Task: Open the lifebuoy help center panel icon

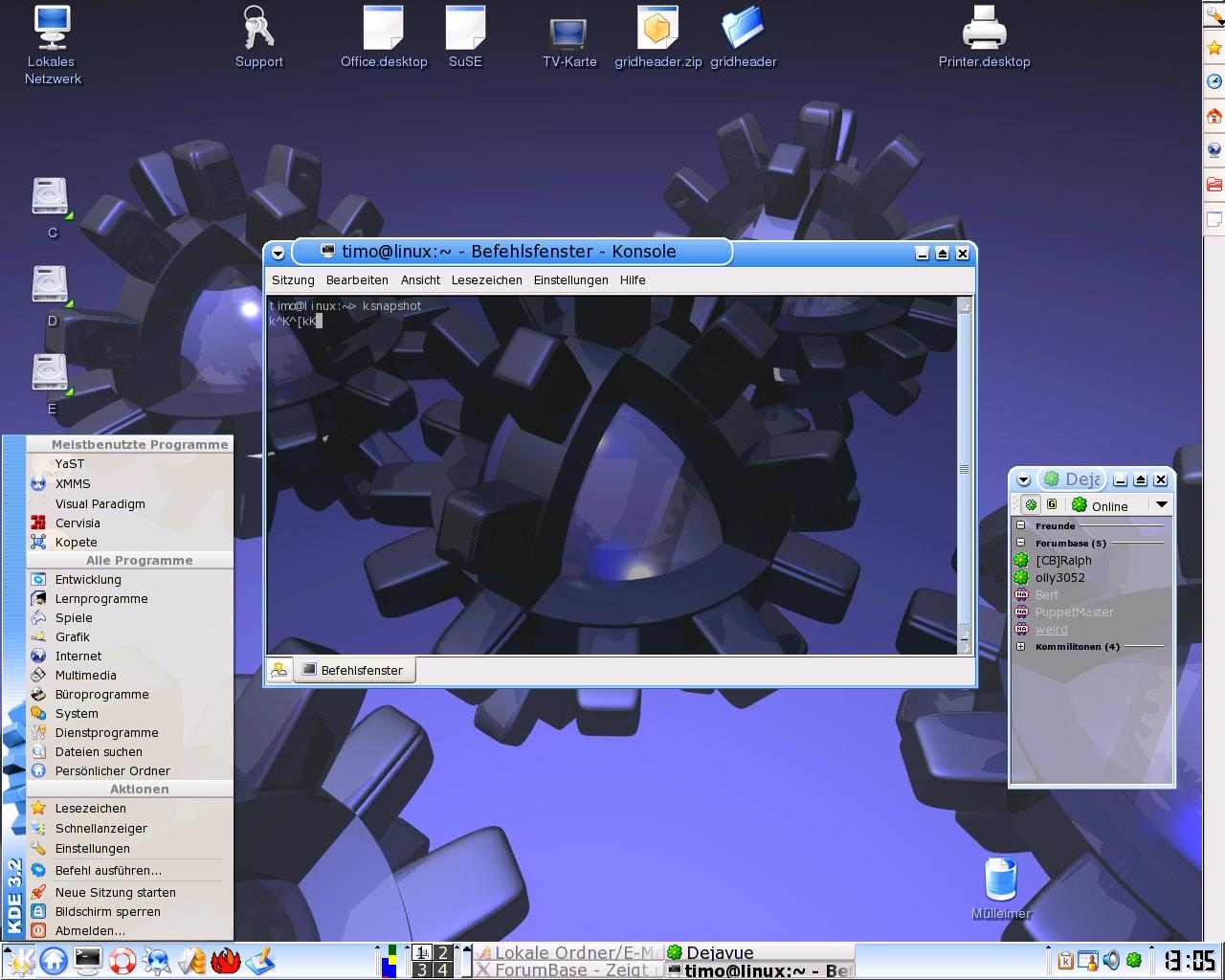Action: (122, 960)
